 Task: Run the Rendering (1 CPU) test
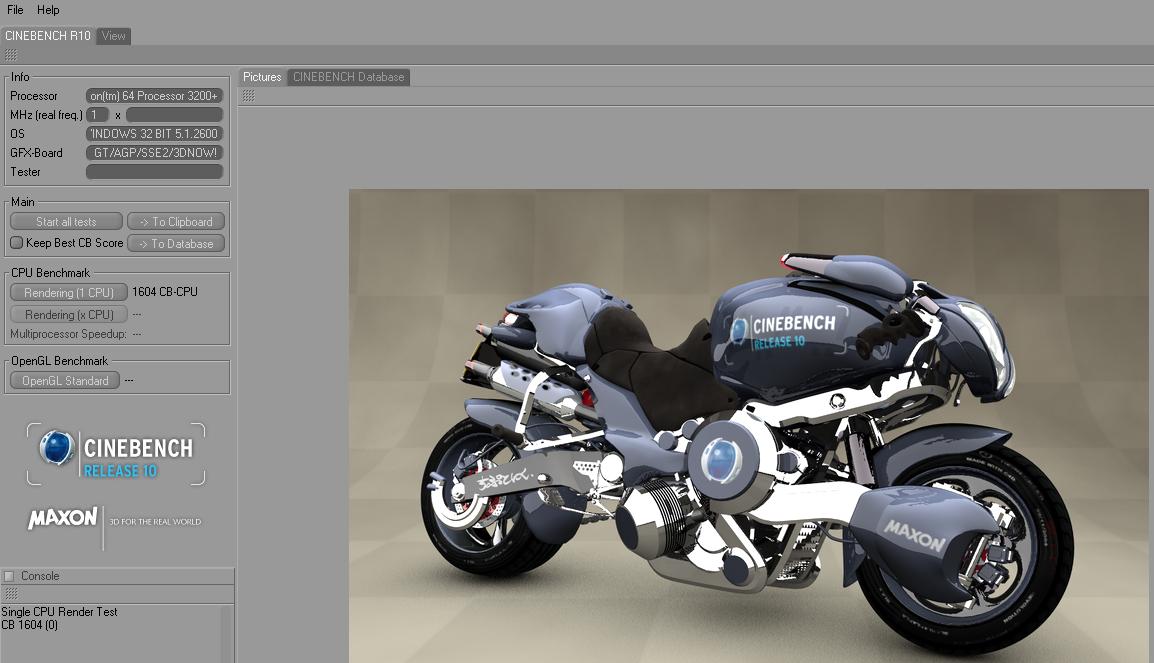tap(68, 293)
